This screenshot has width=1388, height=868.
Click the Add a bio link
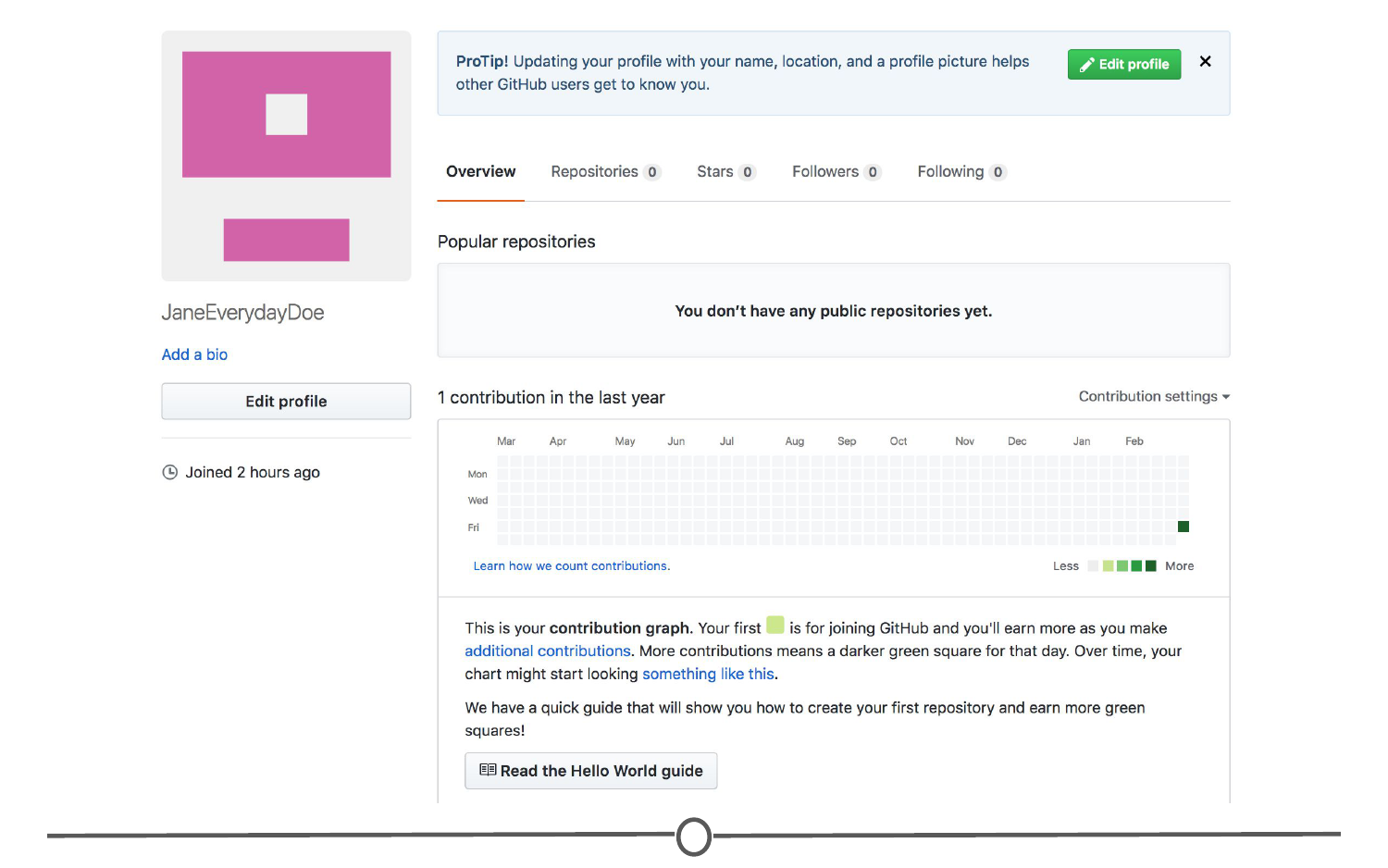coord(194,354)
